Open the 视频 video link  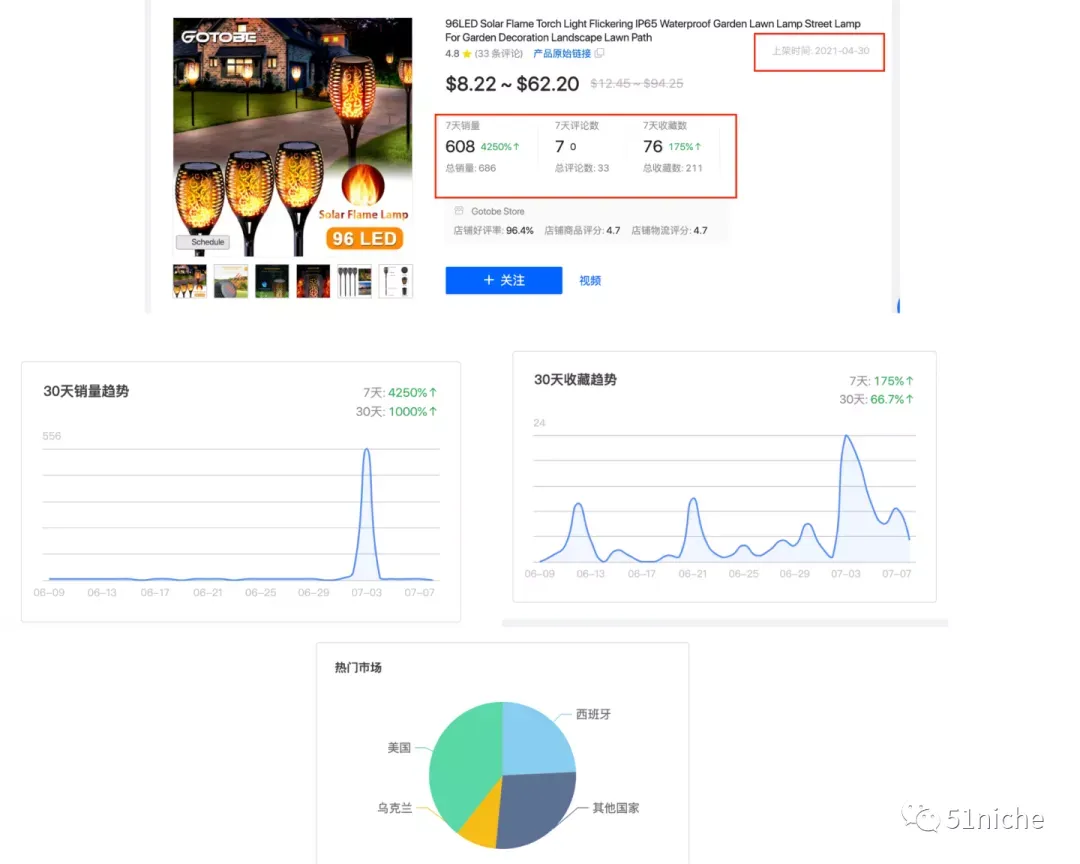[590, 280]
